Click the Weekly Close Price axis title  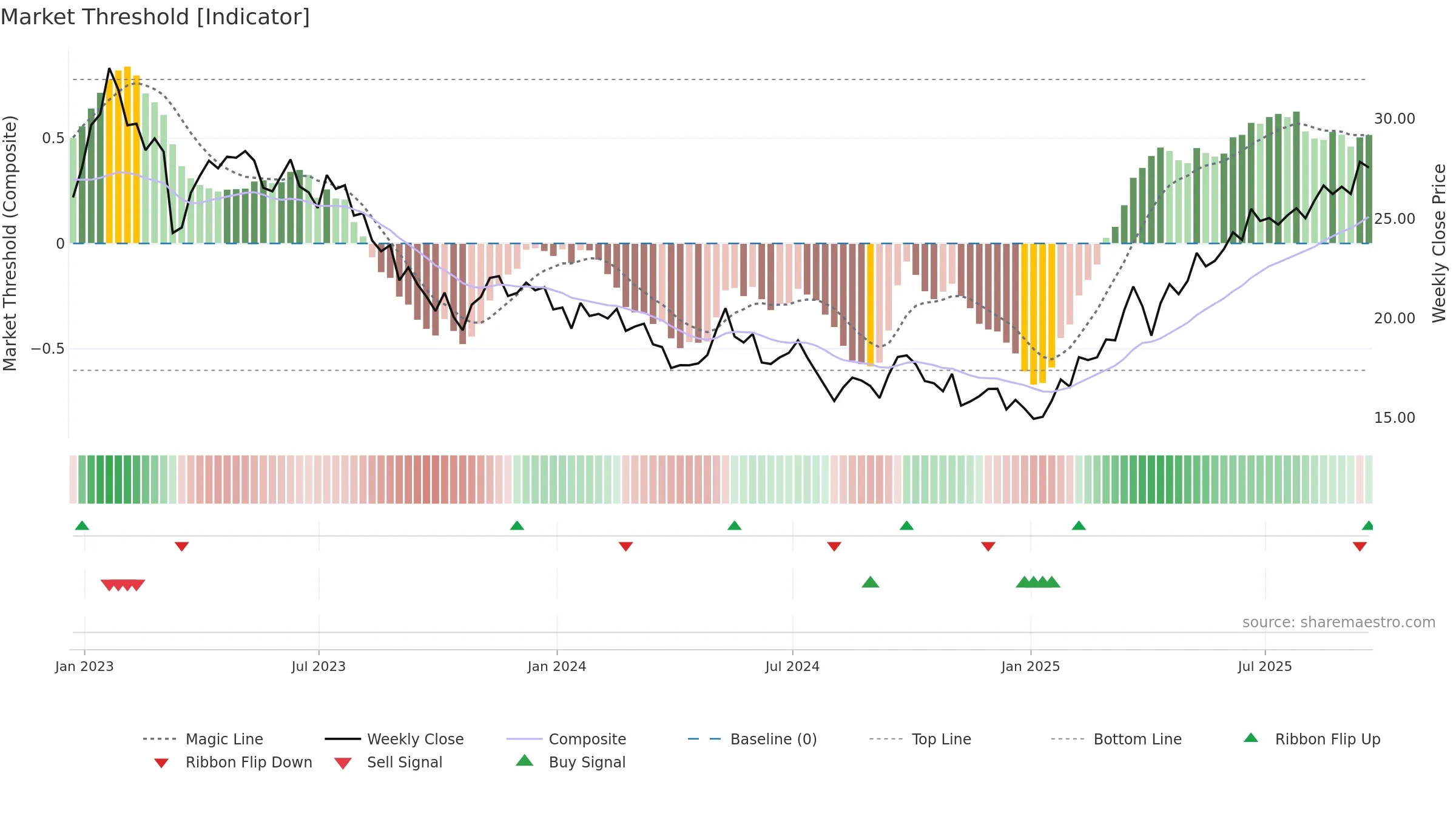point(1439,243)
